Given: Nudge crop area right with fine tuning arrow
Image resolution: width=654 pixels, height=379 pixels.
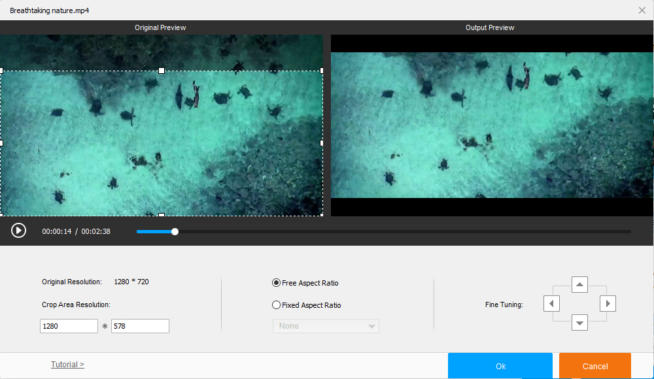Looking at the screenshot, I should tap(607, 304).
